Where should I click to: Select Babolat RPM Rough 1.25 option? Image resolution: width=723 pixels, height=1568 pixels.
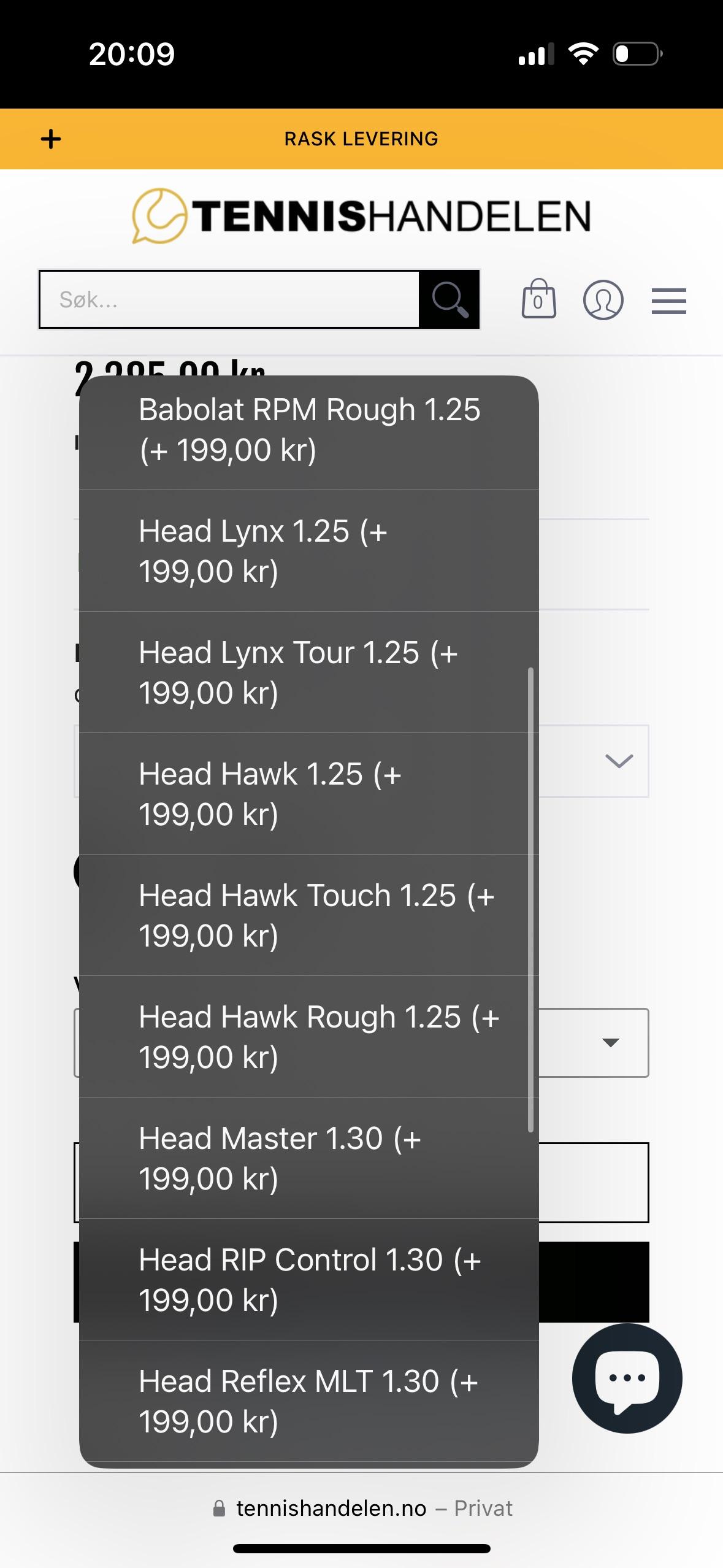(x=309, y=429)
